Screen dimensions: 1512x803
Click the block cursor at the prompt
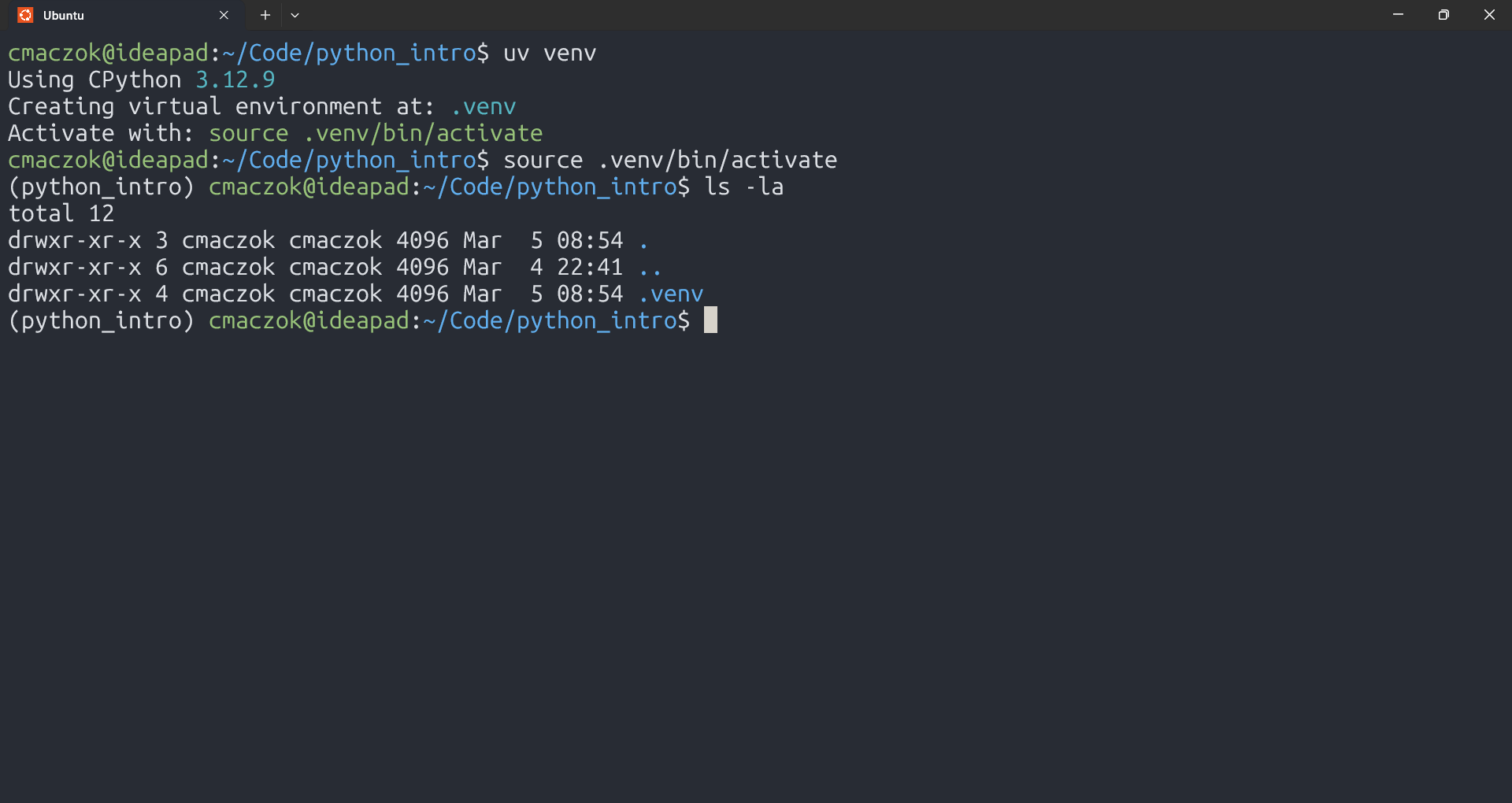click(x=710, y=320)
